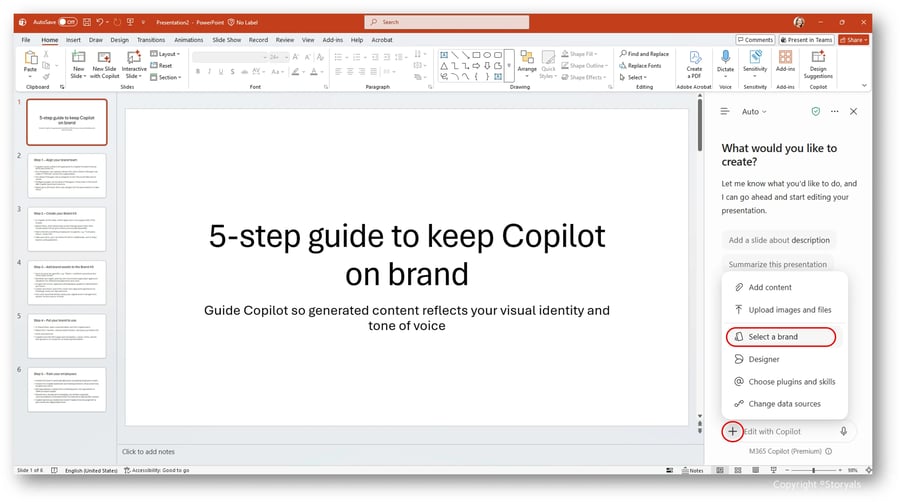Expand the Section dropdown
Screen dimensions: 900x502
tap(166, 77)
